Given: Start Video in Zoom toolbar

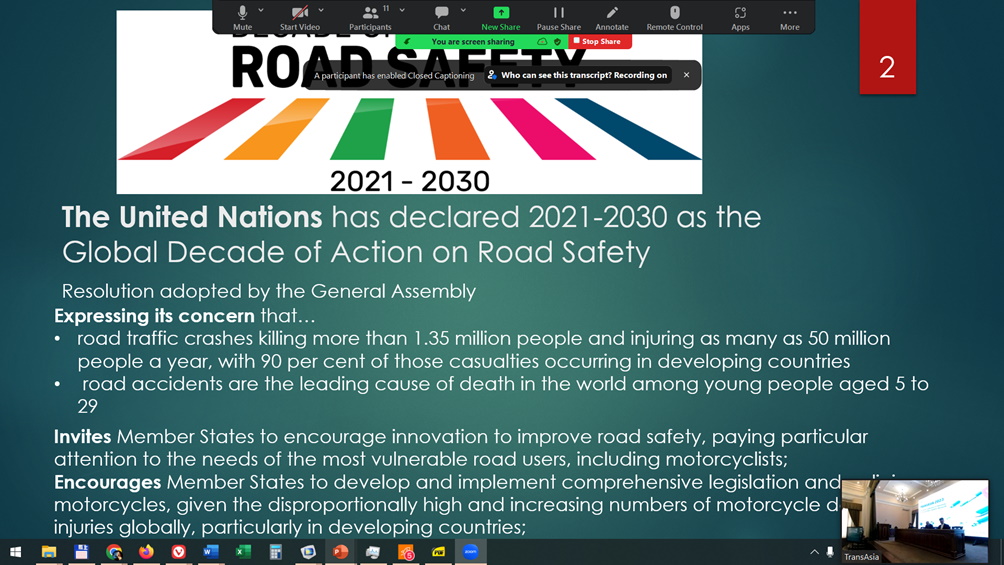Looking at the screenshot, I should coord(300,17).
